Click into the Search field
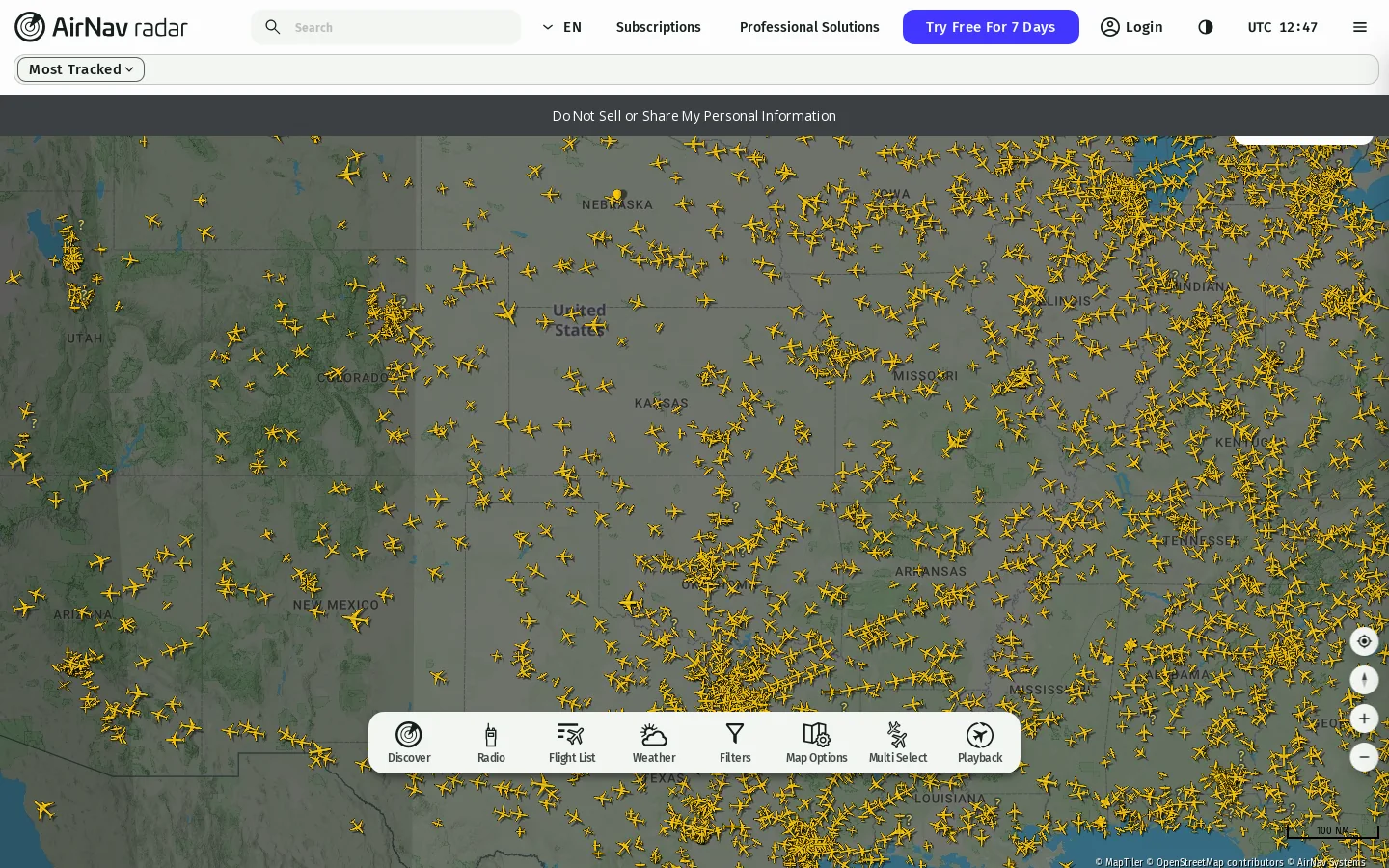The height and width of the screenshot is (868, 1389). coord(386,27)
